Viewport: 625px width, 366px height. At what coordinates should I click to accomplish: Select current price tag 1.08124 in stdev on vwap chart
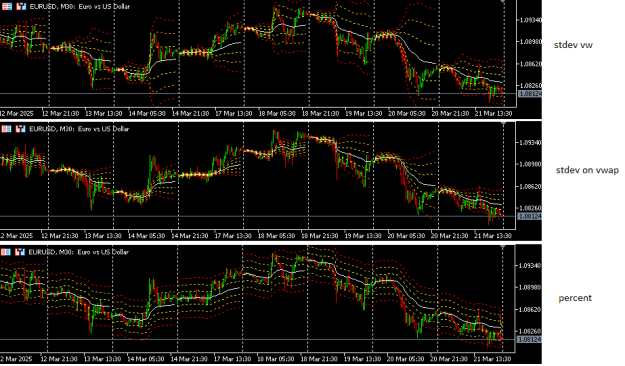pos(530,216)
